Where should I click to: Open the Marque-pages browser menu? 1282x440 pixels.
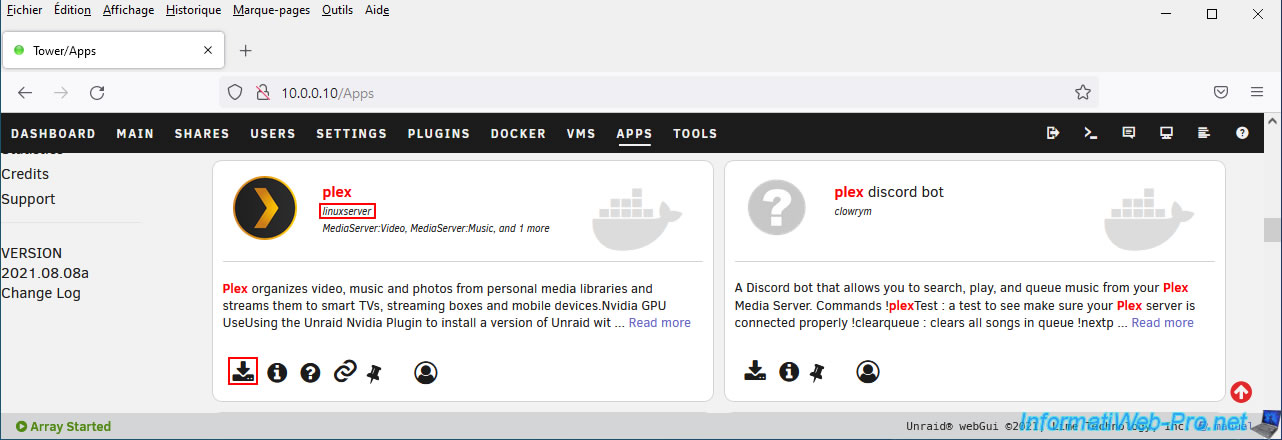pos(272,10)
